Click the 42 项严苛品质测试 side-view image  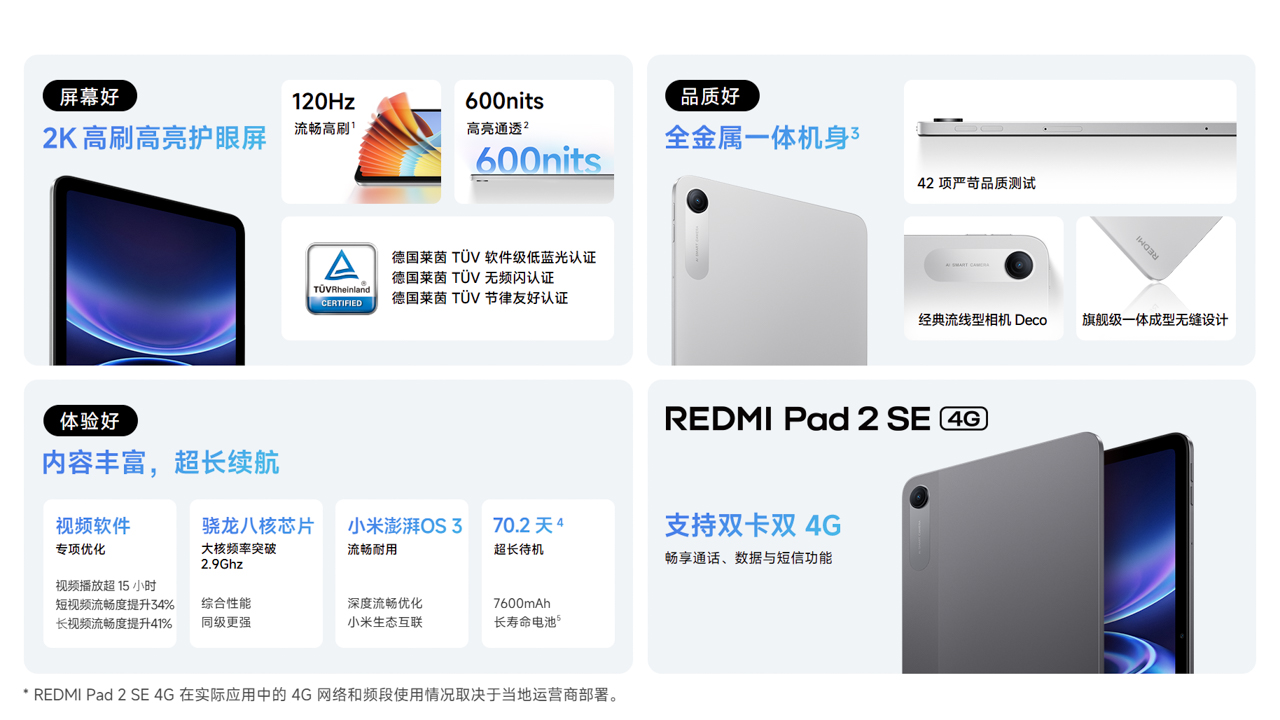click(x=1070, y=142)
